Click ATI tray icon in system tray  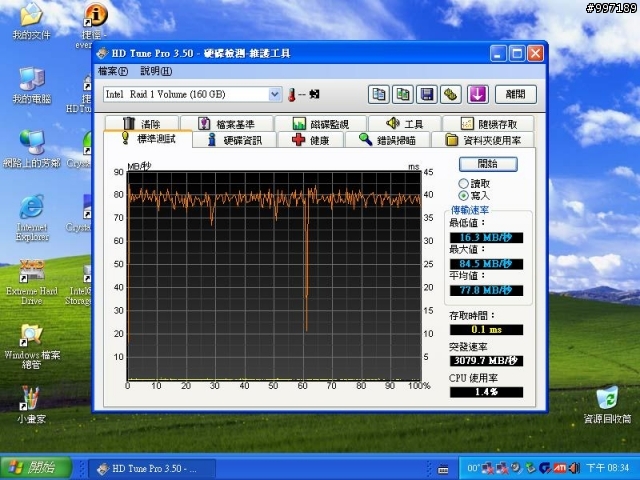click(560, 468)
